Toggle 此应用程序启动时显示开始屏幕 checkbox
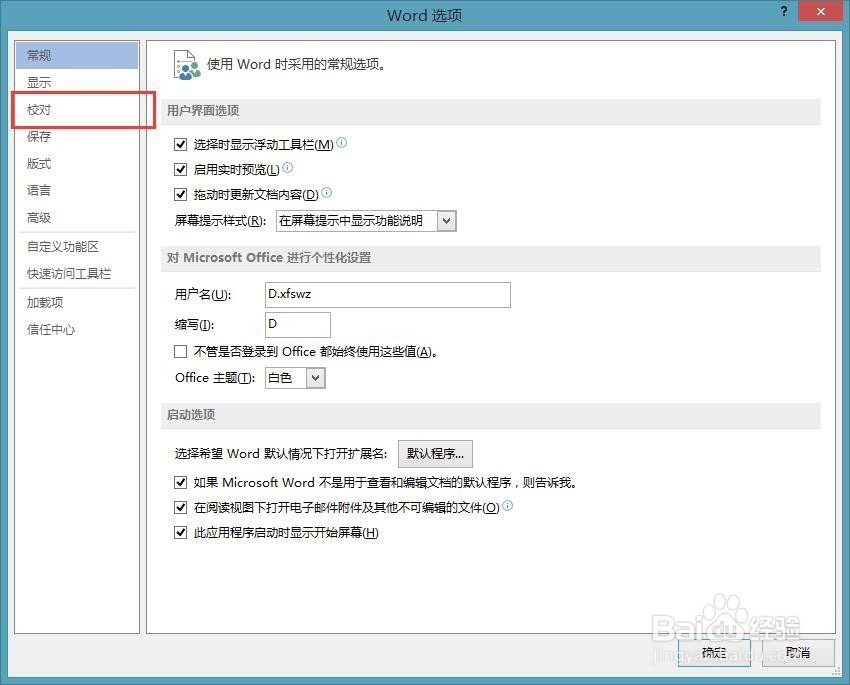 [181, 533]
